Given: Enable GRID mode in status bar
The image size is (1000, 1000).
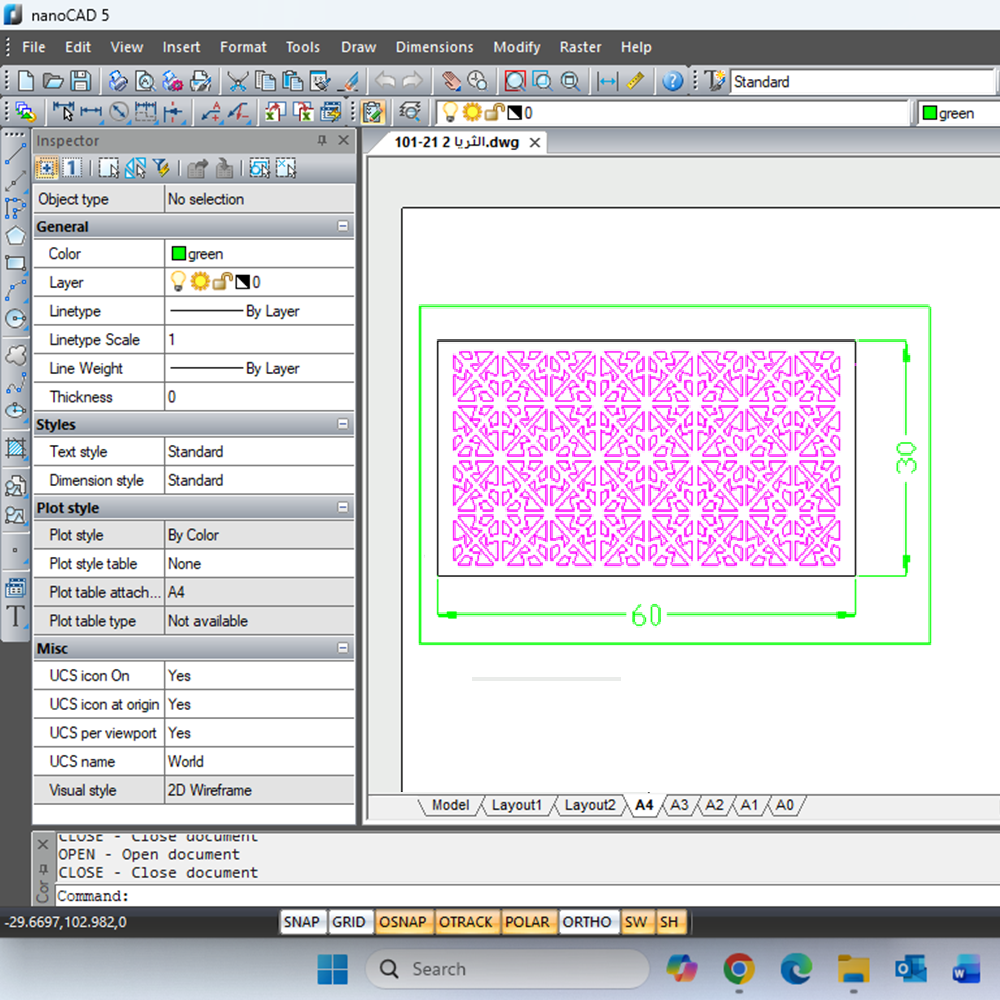Looking at the screenshot, I should [348, 922].
